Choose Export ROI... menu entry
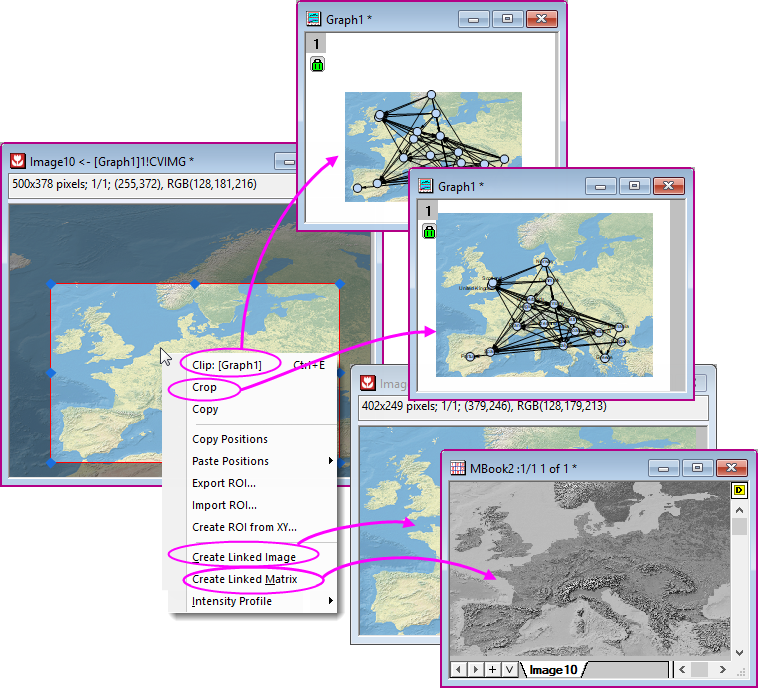Viewport: 758px width, 688px height. point(224,483)
